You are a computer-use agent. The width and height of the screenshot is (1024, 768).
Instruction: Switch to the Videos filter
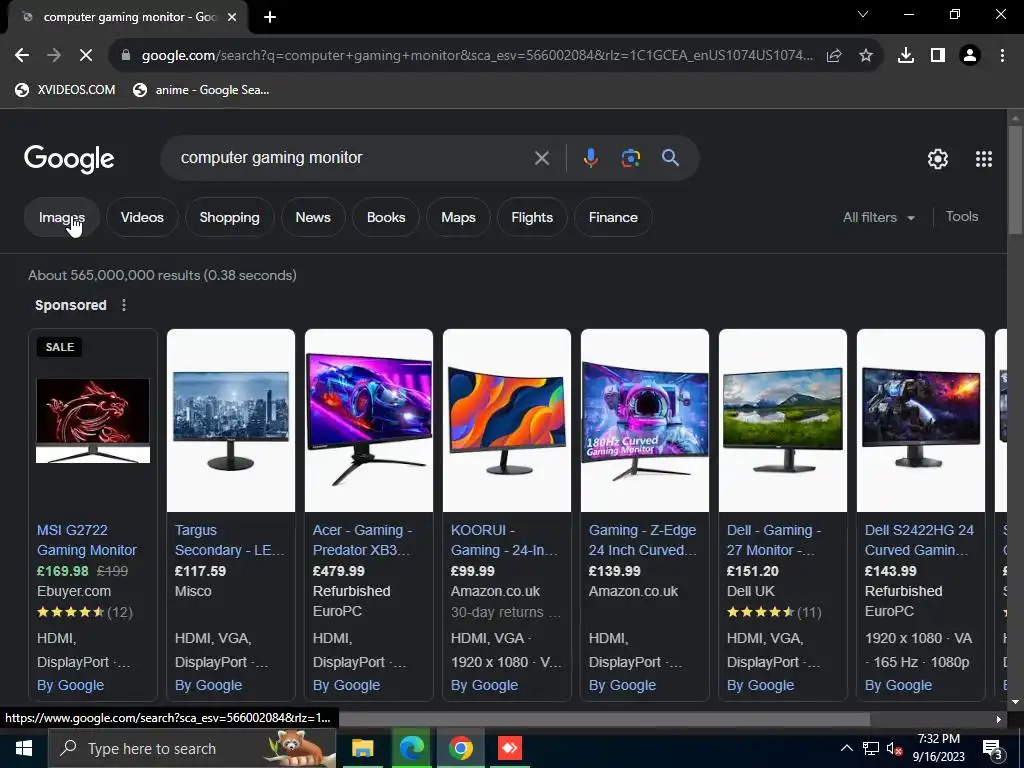point(142,217)
